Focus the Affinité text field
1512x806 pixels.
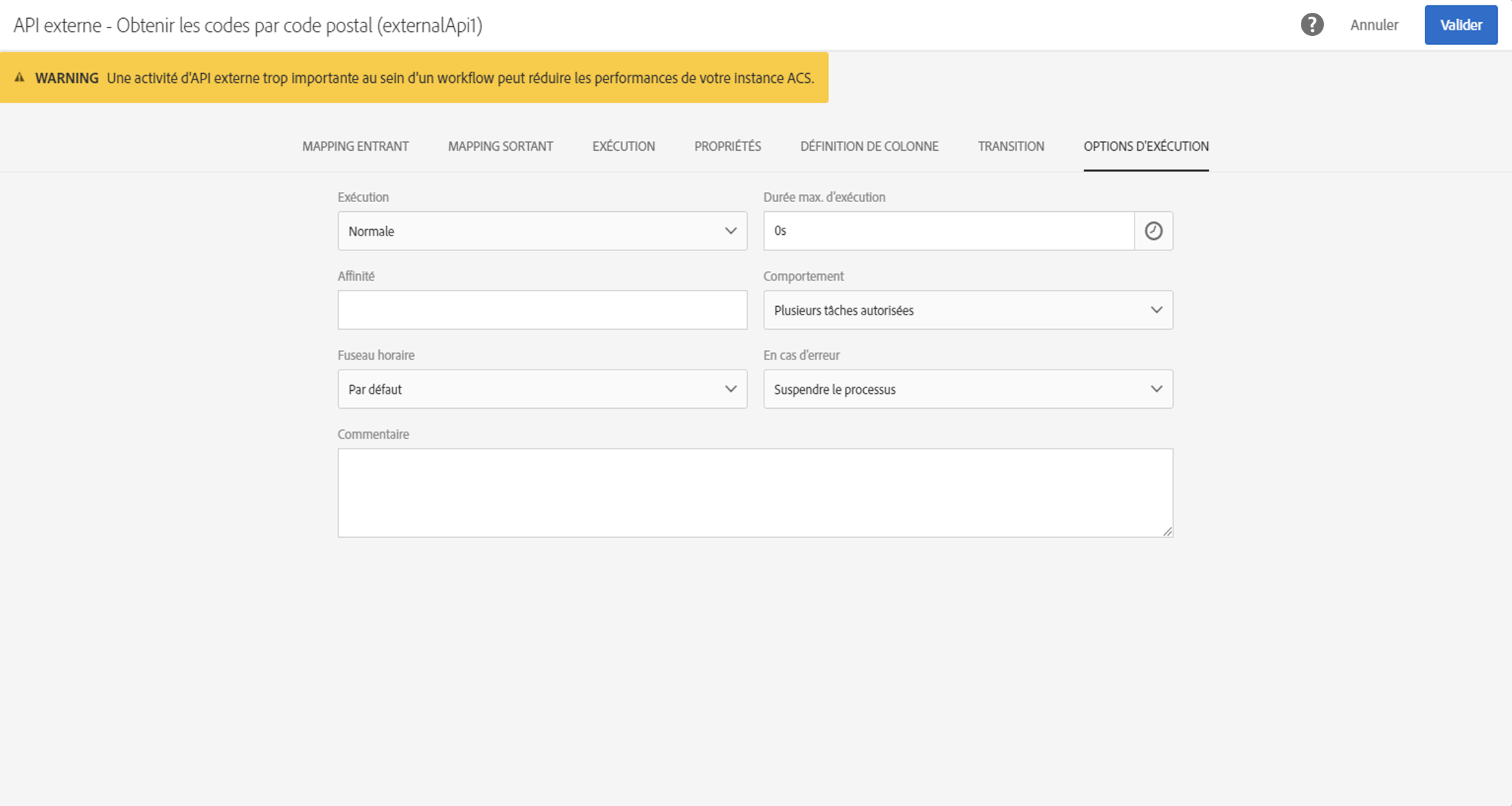click(542, 310)
